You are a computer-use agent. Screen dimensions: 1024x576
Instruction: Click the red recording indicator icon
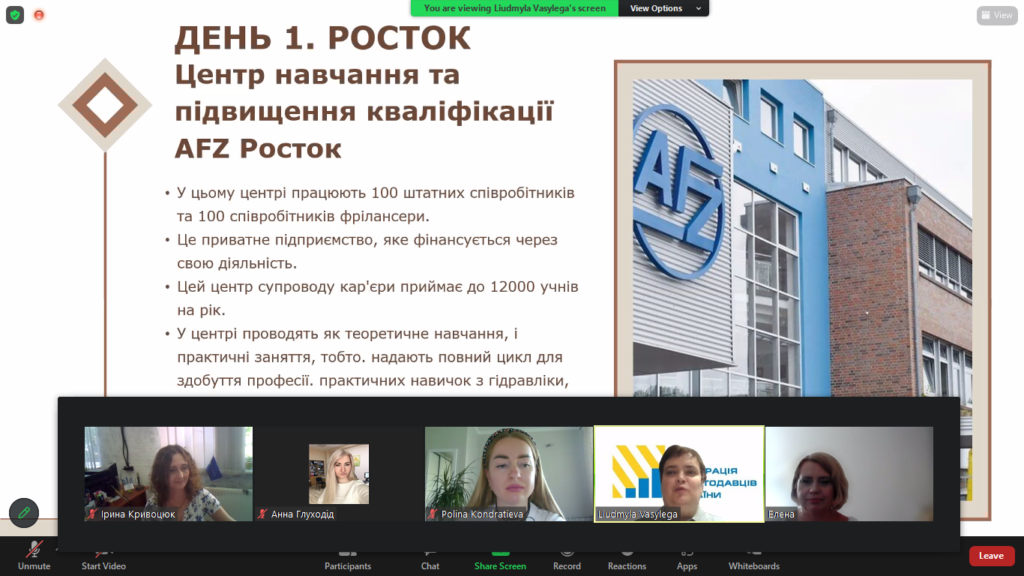39,15
